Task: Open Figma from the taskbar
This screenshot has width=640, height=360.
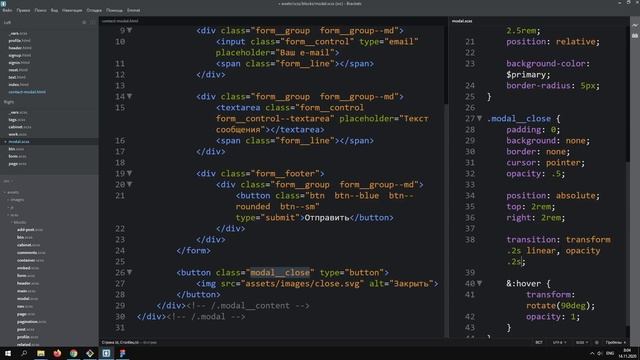Action: (x=122, y=353)
